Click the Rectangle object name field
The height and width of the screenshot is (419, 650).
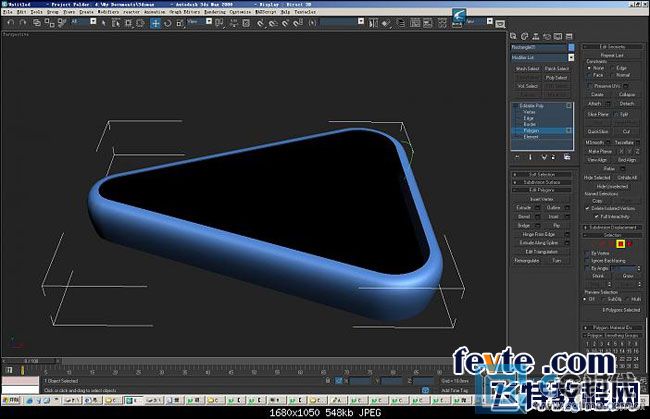(x=538, y=47)
